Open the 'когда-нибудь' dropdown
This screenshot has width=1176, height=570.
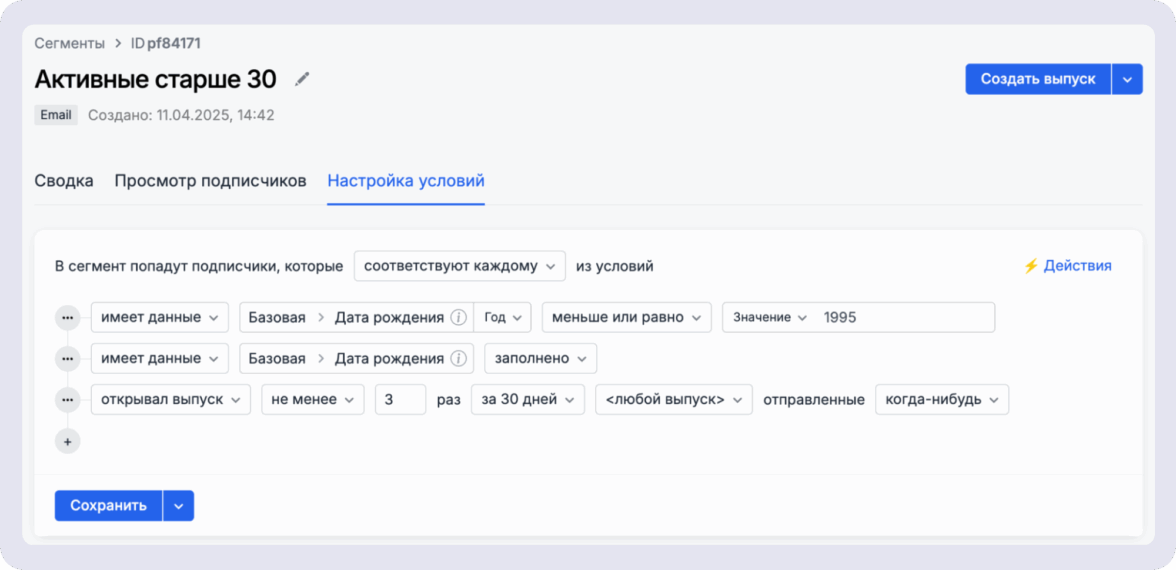941,400
